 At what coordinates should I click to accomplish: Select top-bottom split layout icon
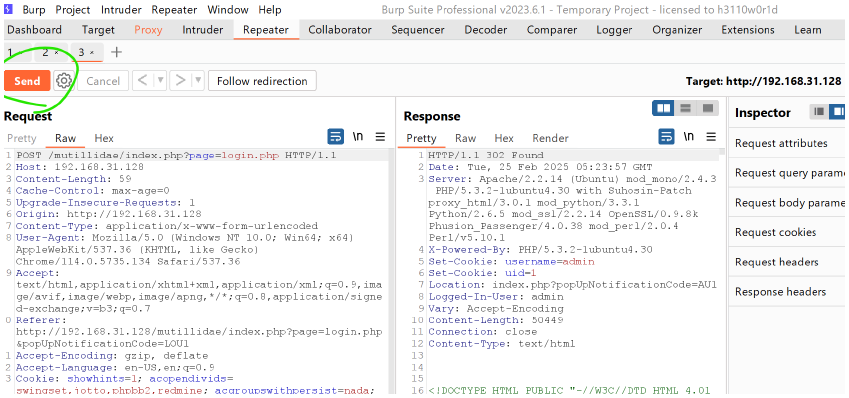[686, 108]
